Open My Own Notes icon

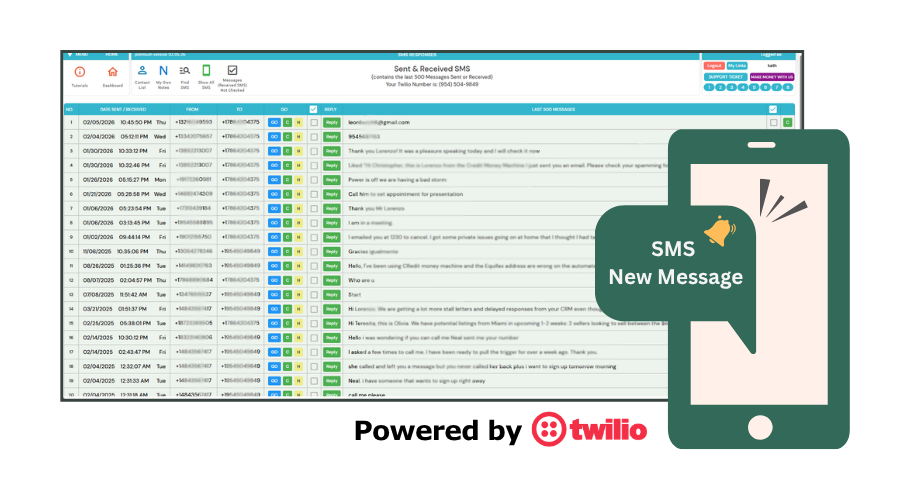point(164,71)
